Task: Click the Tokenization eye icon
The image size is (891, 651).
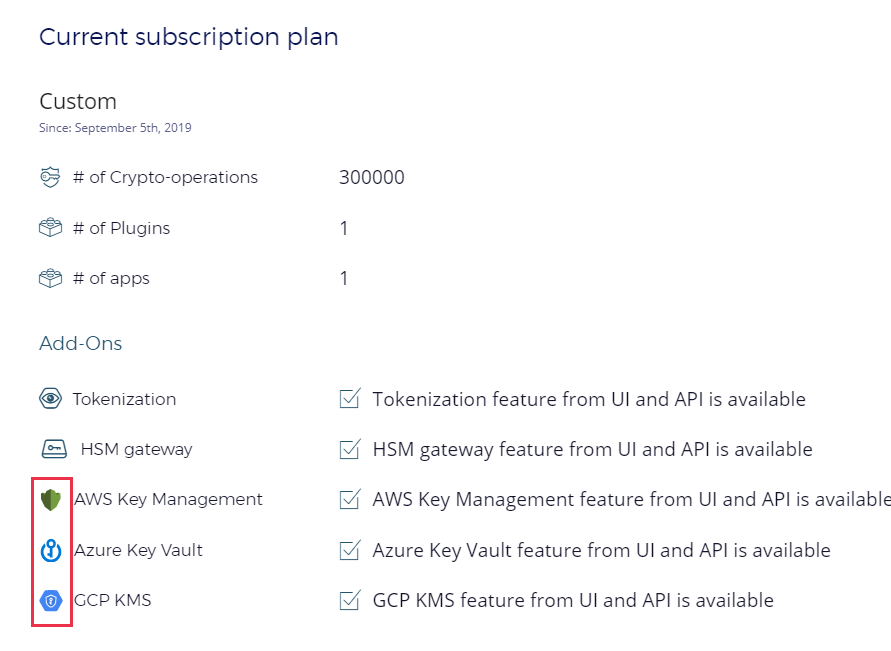Action: [x=50, y=399]
